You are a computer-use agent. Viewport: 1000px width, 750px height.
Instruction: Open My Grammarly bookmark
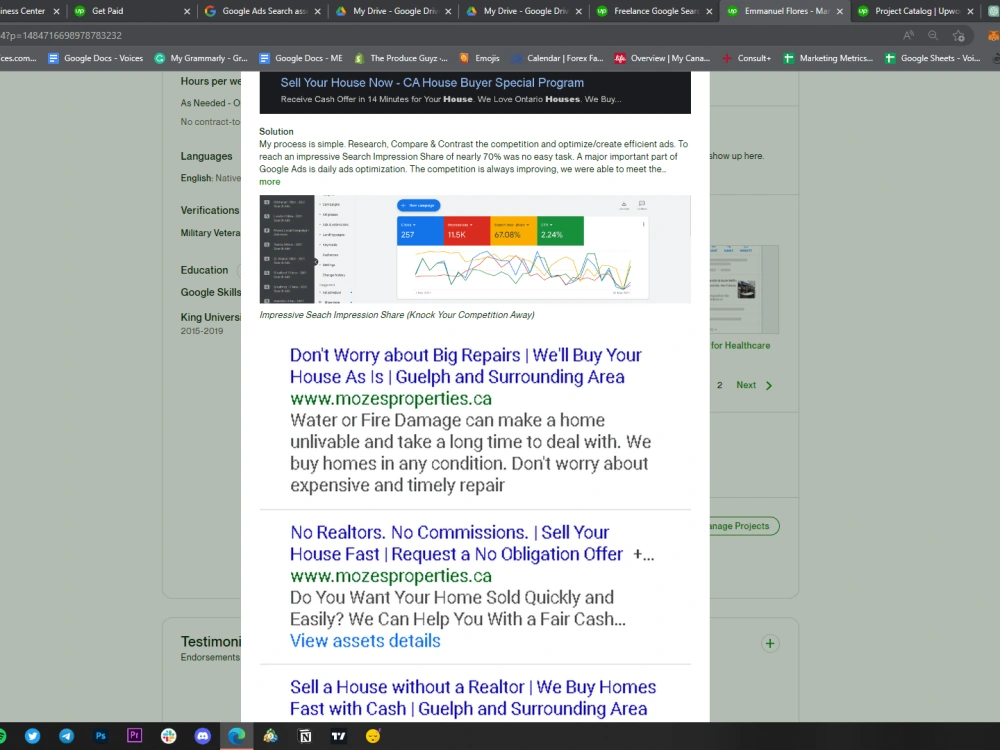(201, 58)
